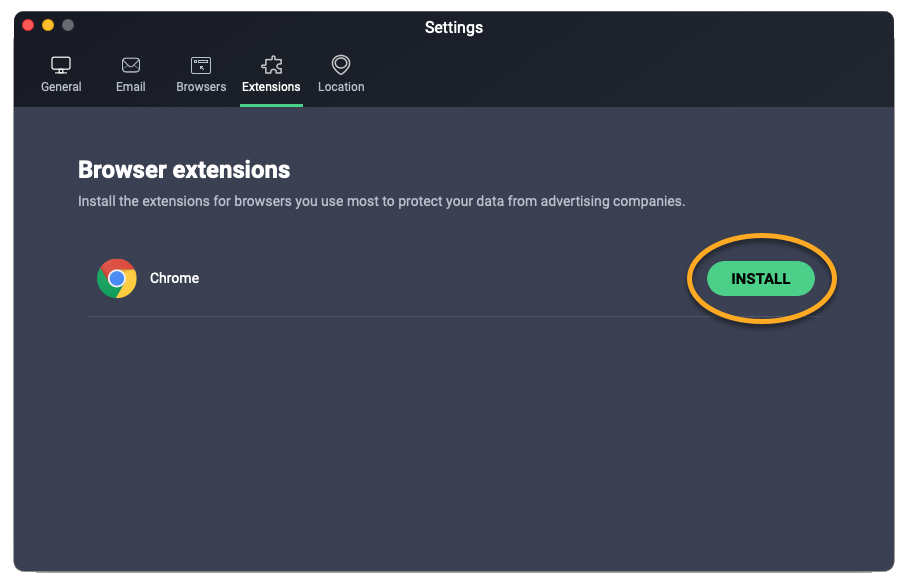This screenshot has height=585, width=911.
Task: Go to the Location tab label
Action: 341,87
